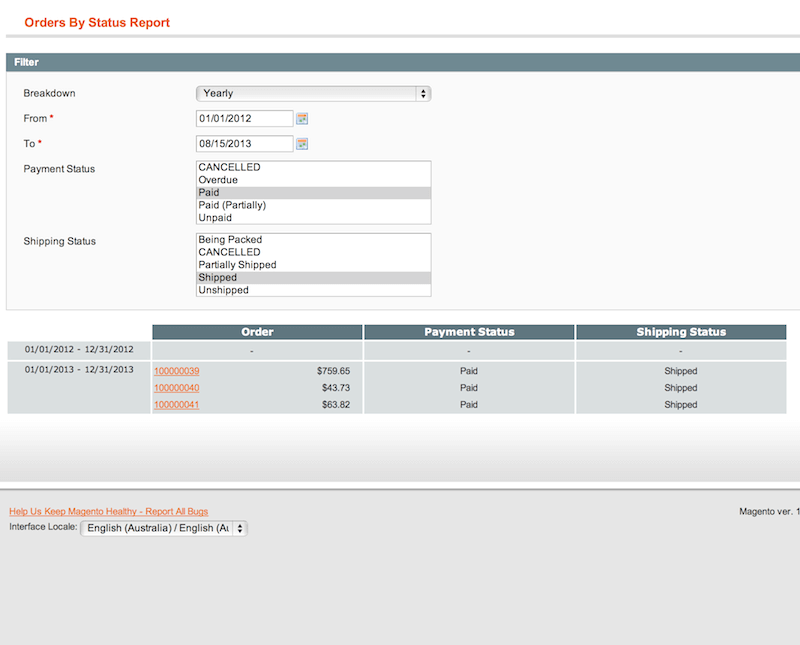The width and height of the screenshot is (800, 645).
Task: Select Unpaid in Payment Status list
Action: pyautogui.click(x=215, y=217)
